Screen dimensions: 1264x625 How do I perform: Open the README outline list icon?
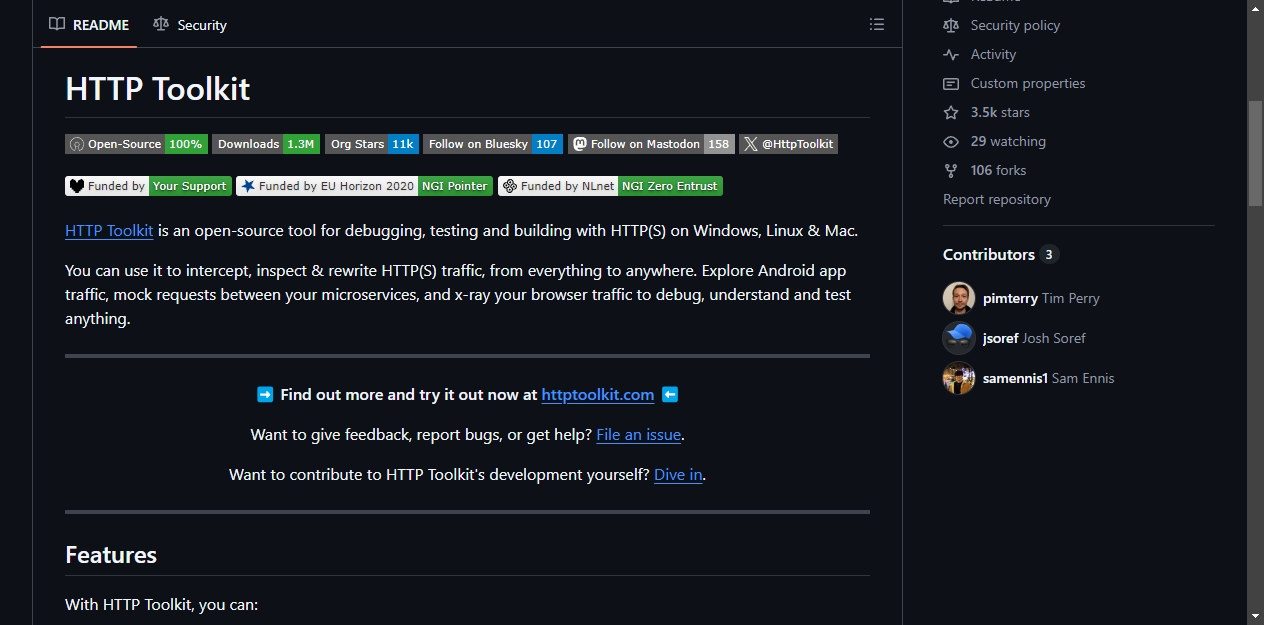pos(877,24)
